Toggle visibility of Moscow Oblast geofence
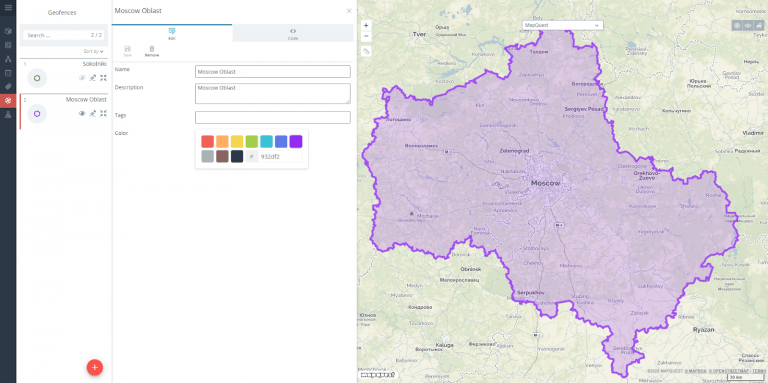 click(x=82, y=113)
